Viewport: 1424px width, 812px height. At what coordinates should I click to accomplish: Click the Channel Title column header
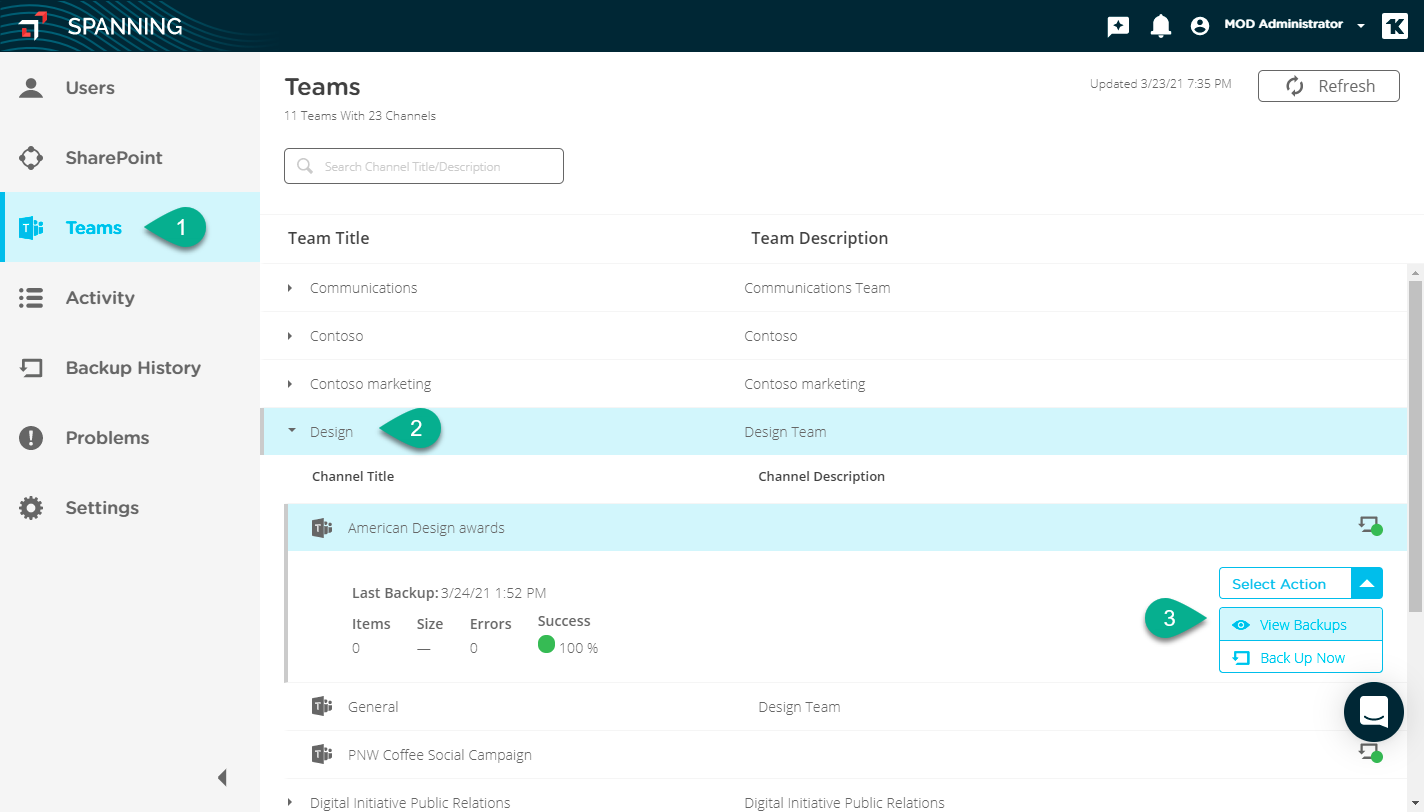[353, 477]
